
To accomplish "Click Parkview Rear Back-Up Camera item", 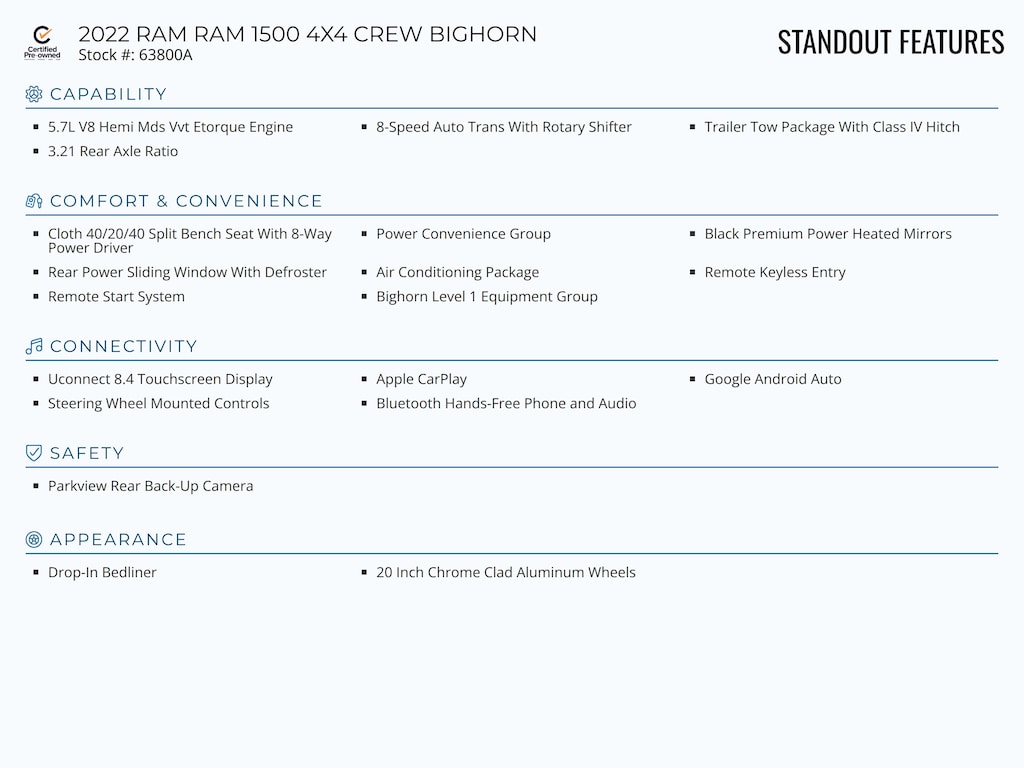I will click(x=150, y=486).
